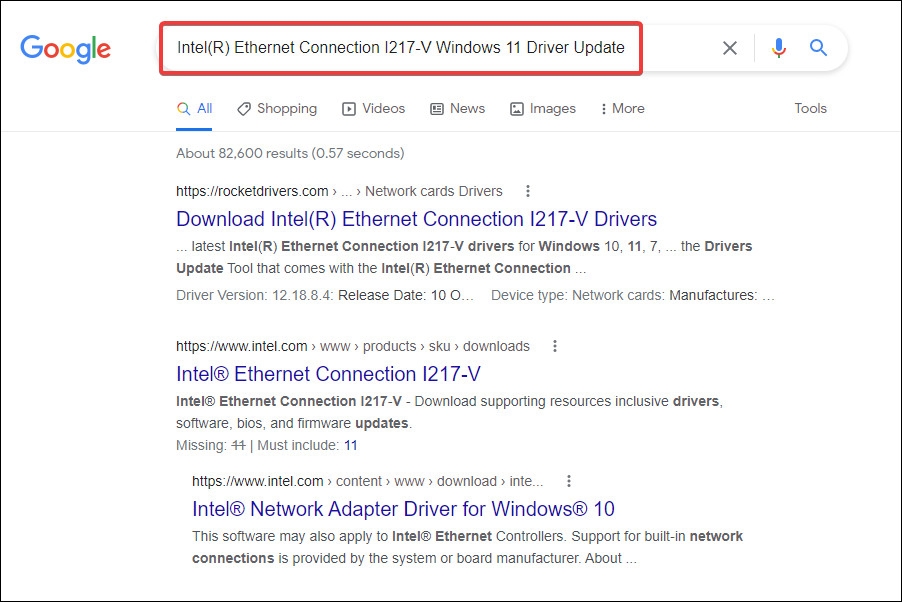
Task: Switch to the All results tab
Action: (x=194, y=108)
